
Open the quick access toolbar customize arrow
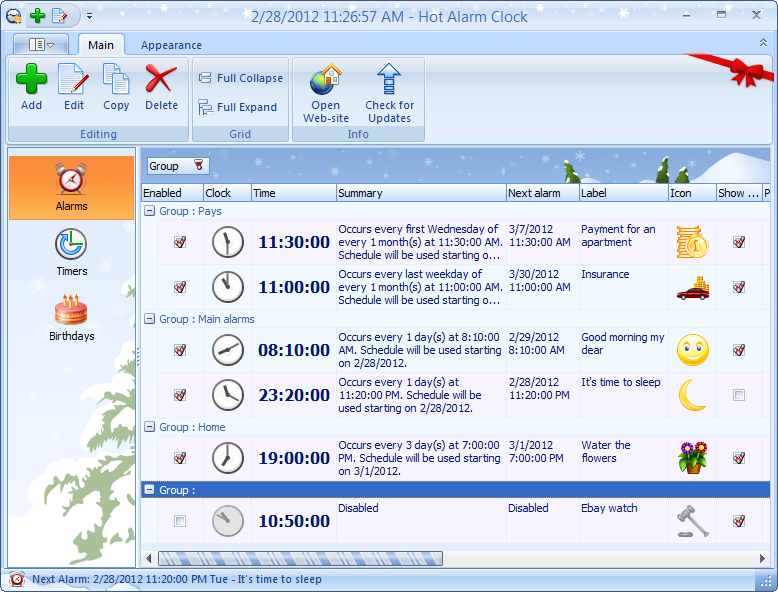coord(89,16)
